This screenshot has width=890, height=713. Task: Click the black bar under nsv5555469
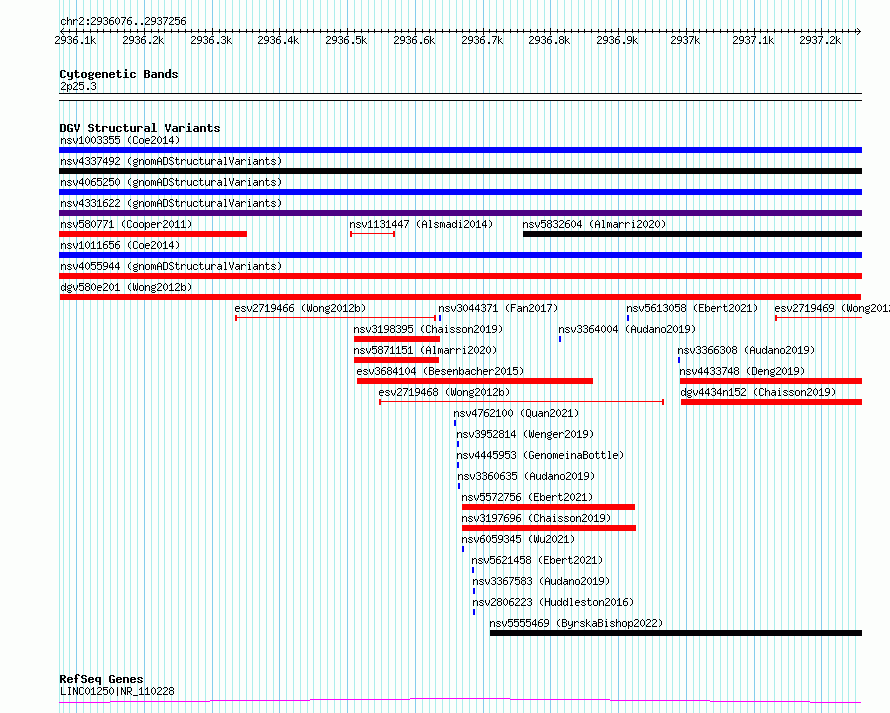[x=676, y=633]
